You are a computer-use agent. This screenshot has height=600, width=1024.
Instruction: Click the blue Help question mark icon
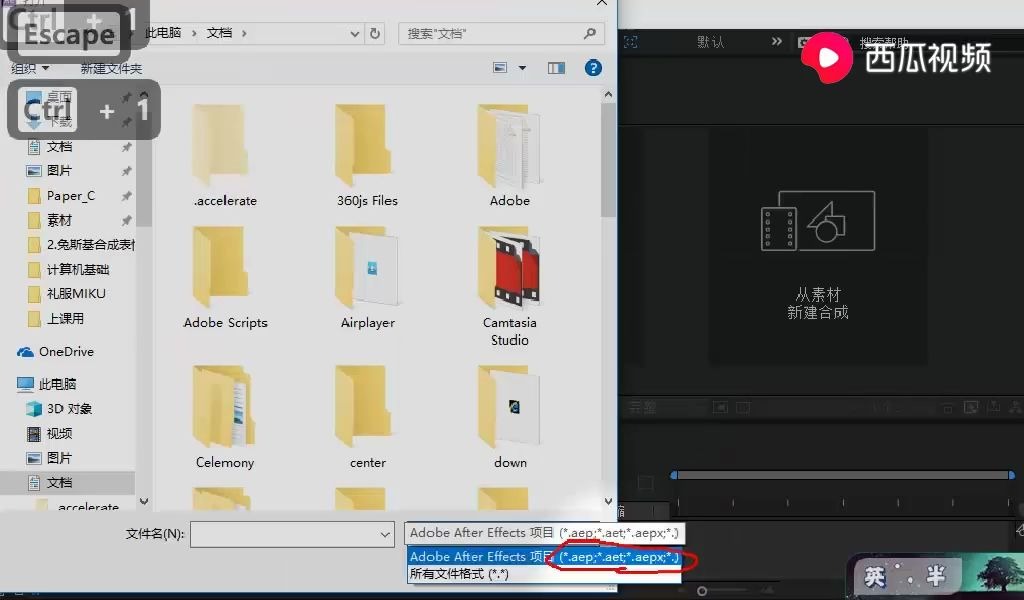(593, 68)
